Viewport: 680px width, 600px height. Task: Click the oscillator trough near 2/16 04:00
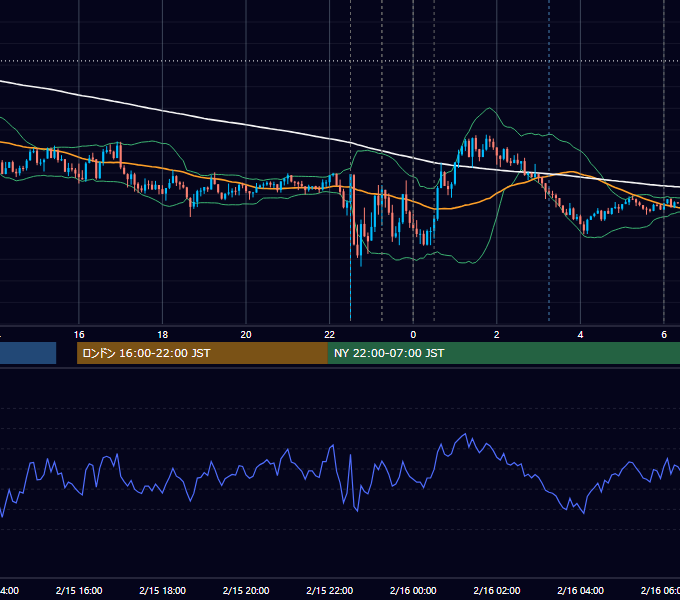[584, 513]
